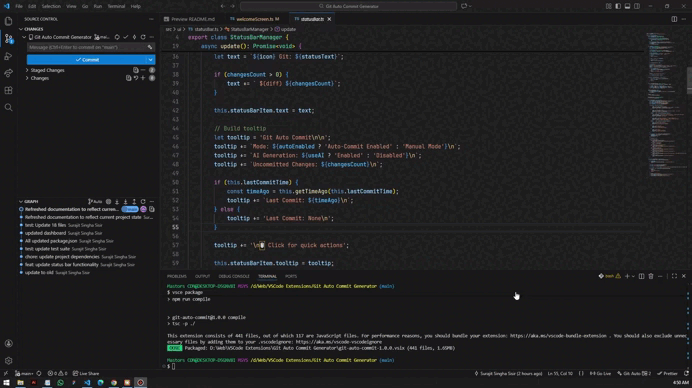Open the Terminal menu
This screenshot has width=692, height=388.
tap(116, 6)
